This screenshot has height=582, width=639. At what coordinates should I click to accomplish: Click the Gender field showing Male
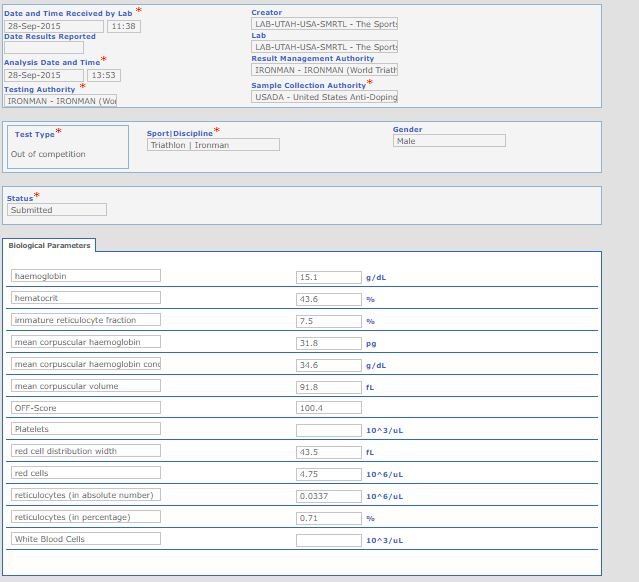449,141
